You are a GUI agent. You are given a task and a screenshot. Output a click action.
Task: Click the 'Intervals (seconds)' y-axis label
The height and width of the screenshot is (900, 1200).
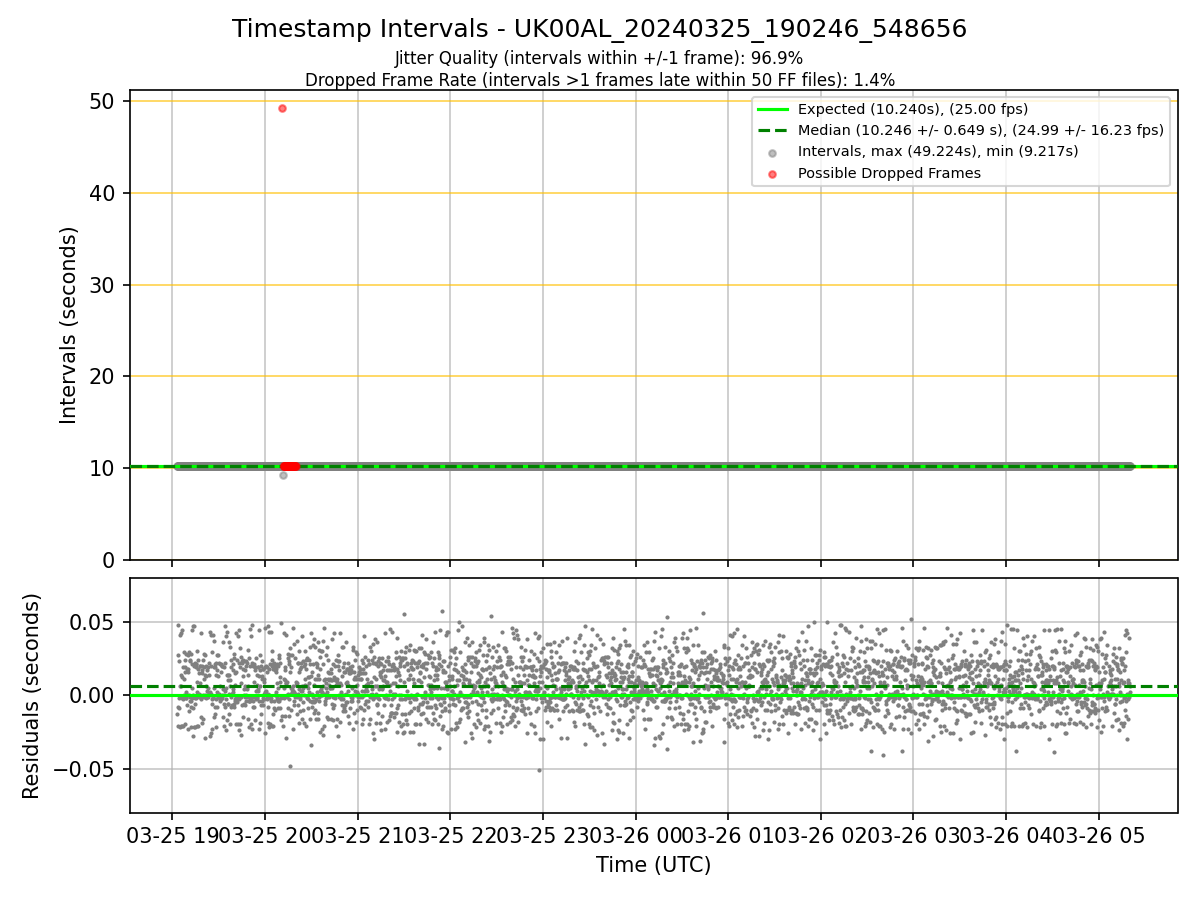(69, 325)
